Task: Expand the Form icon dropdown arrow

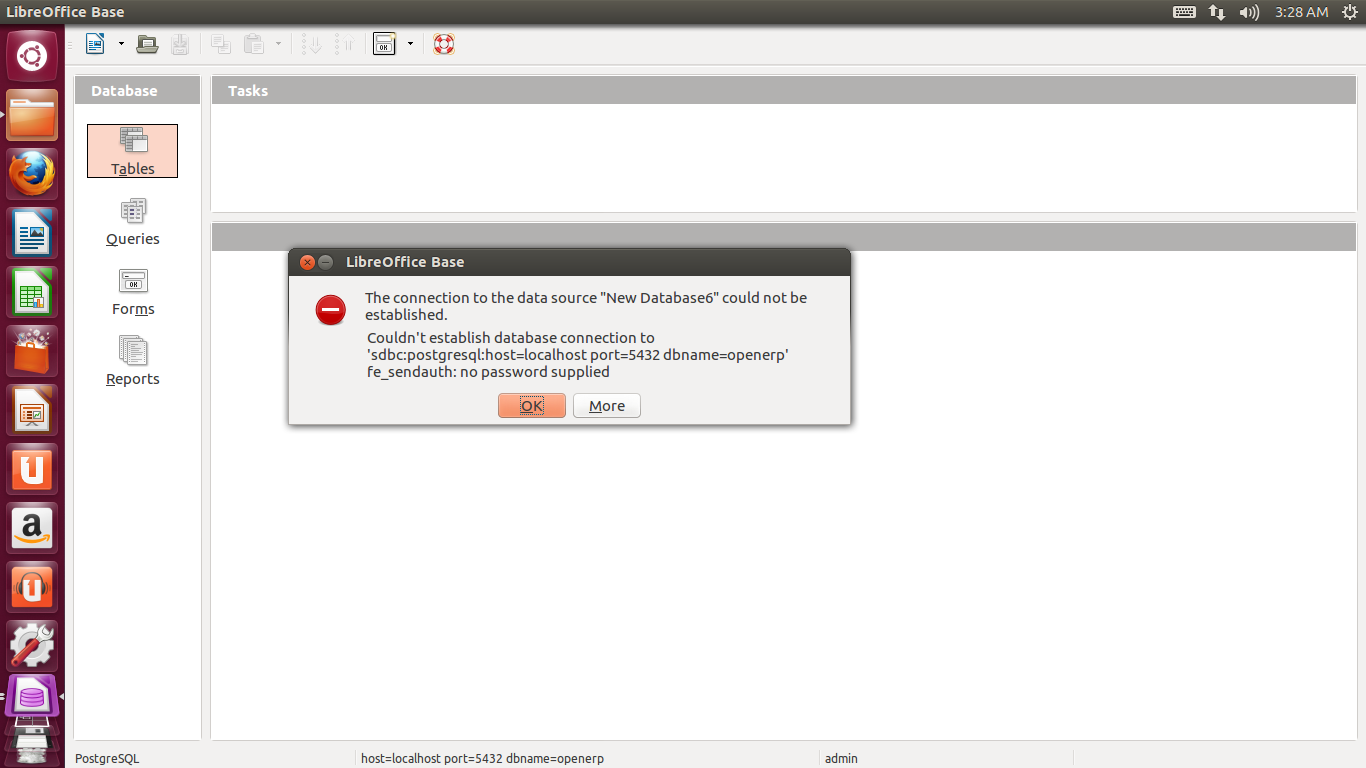Action: pyautogui.click(x=410, y=44)
